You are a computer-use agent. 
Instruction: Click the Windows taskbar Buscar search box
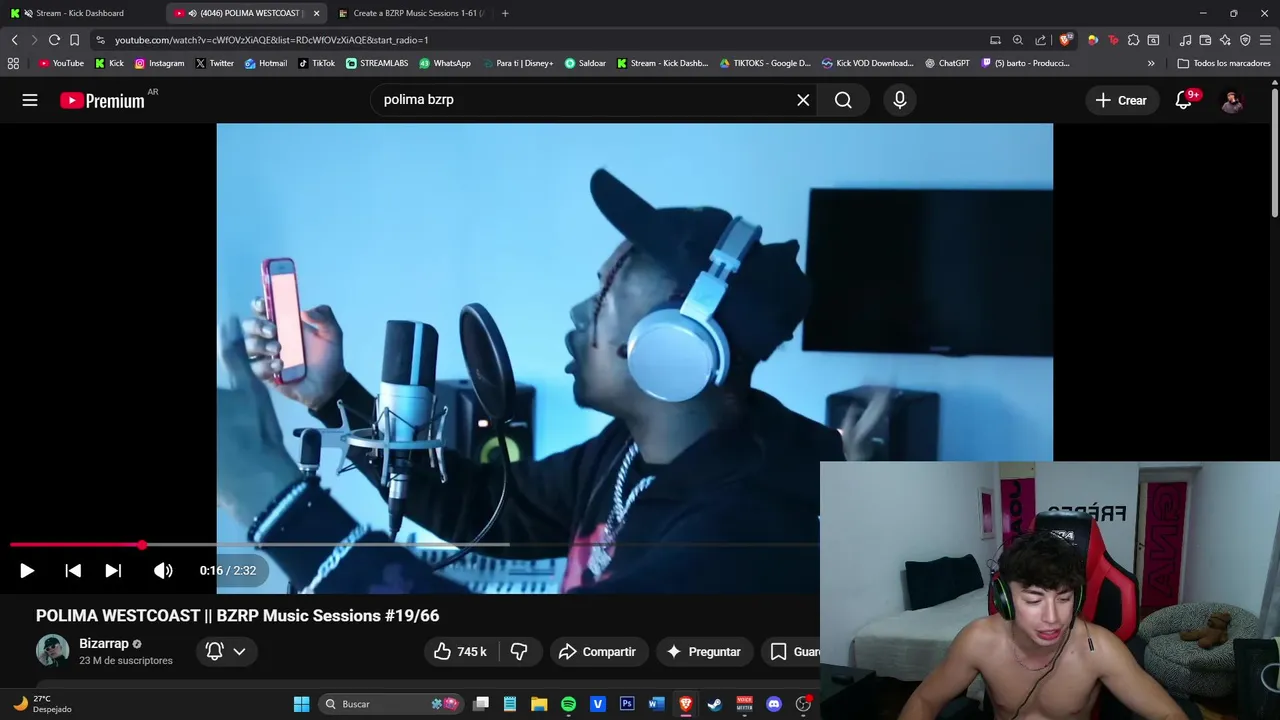(x=390, y=704)
